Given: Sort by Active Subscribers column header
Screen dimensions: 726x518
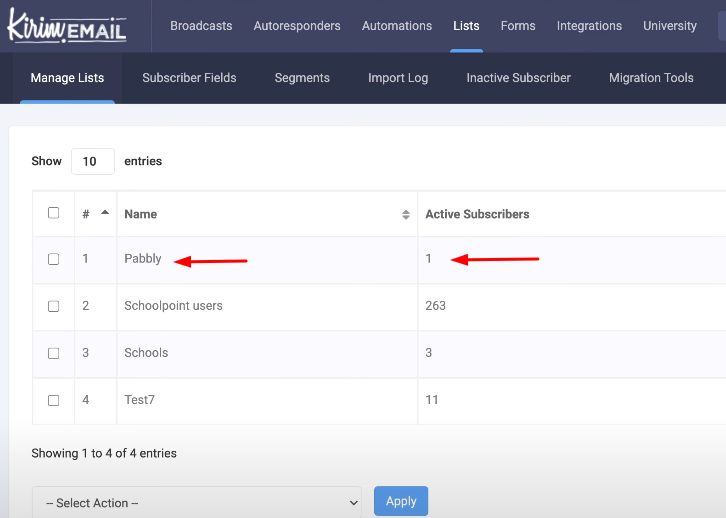Looking at the screenshot, I should pos(477,214).
